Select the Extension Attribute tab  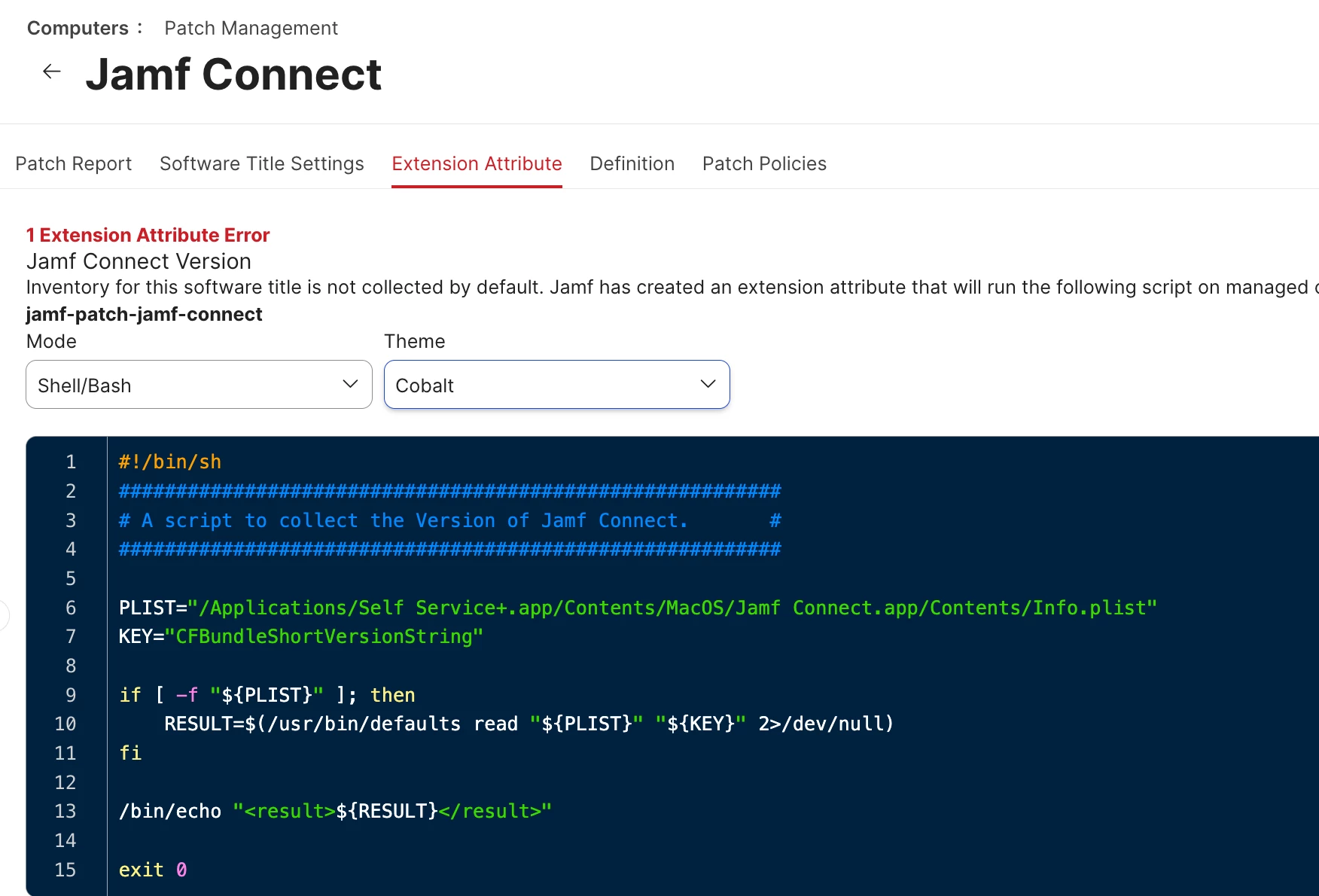(477, 163)
